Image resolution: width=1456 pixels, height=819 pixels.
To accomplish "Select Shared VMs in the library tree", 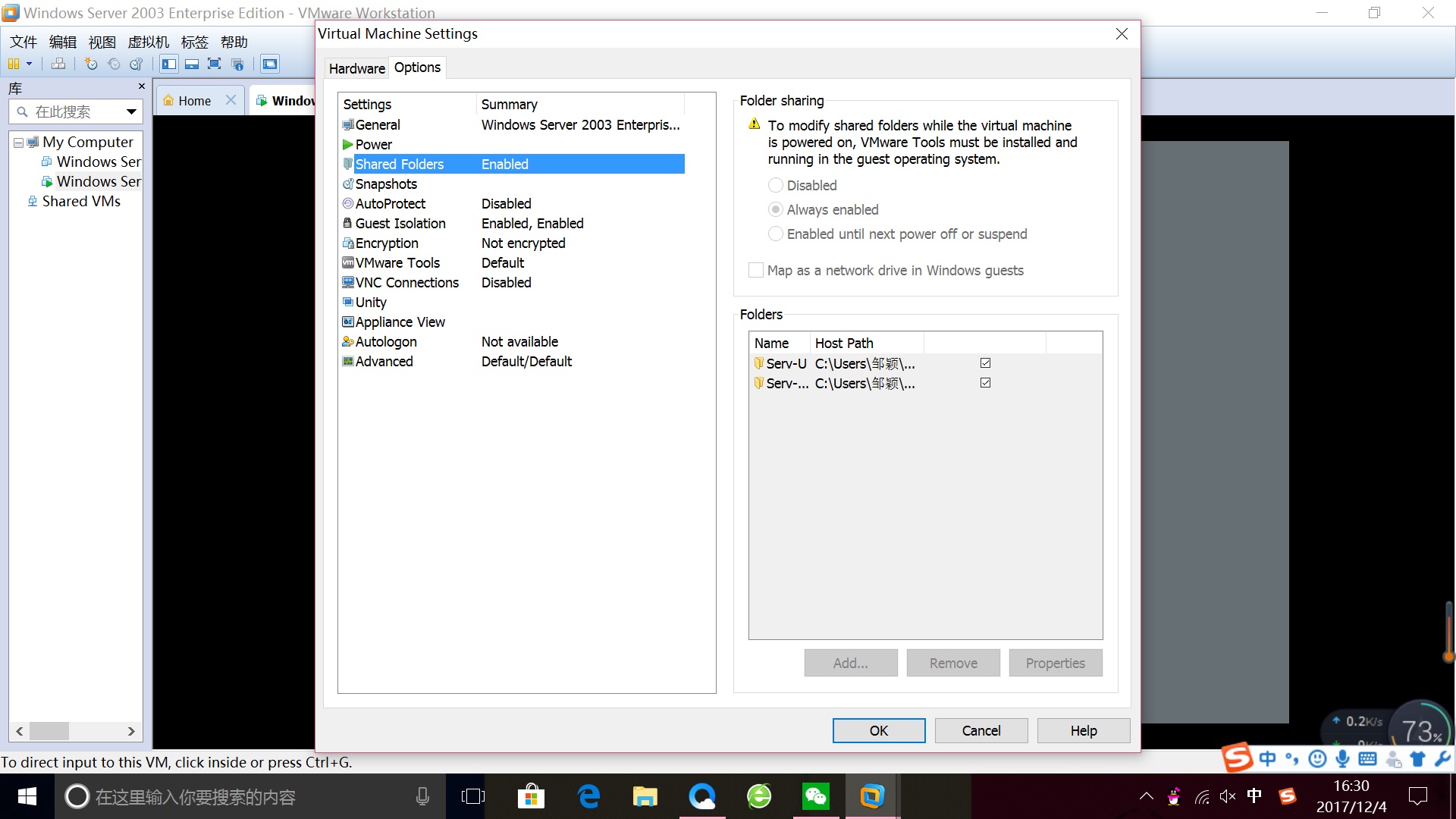I will point(74,201).
